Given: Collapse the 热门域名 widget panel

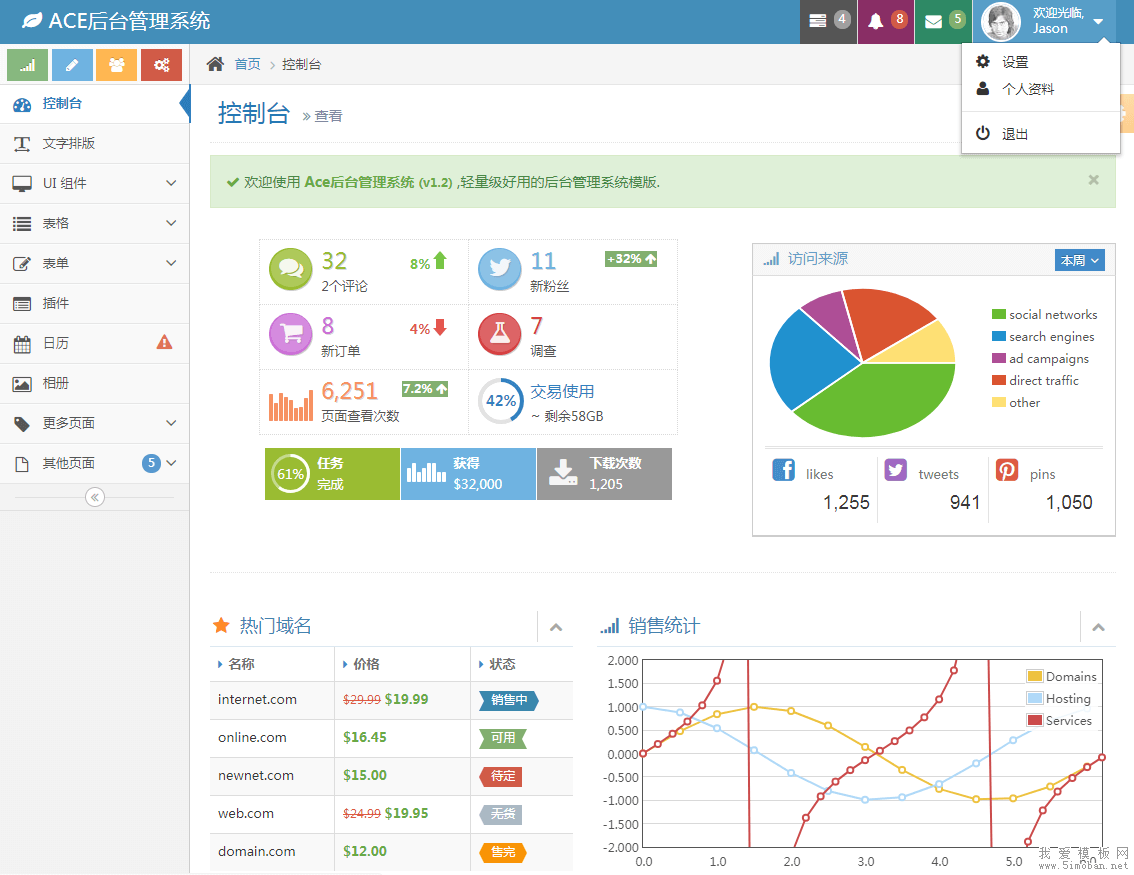Looking at the screenshot, I should pyautogui.click(x=556, y=627).
